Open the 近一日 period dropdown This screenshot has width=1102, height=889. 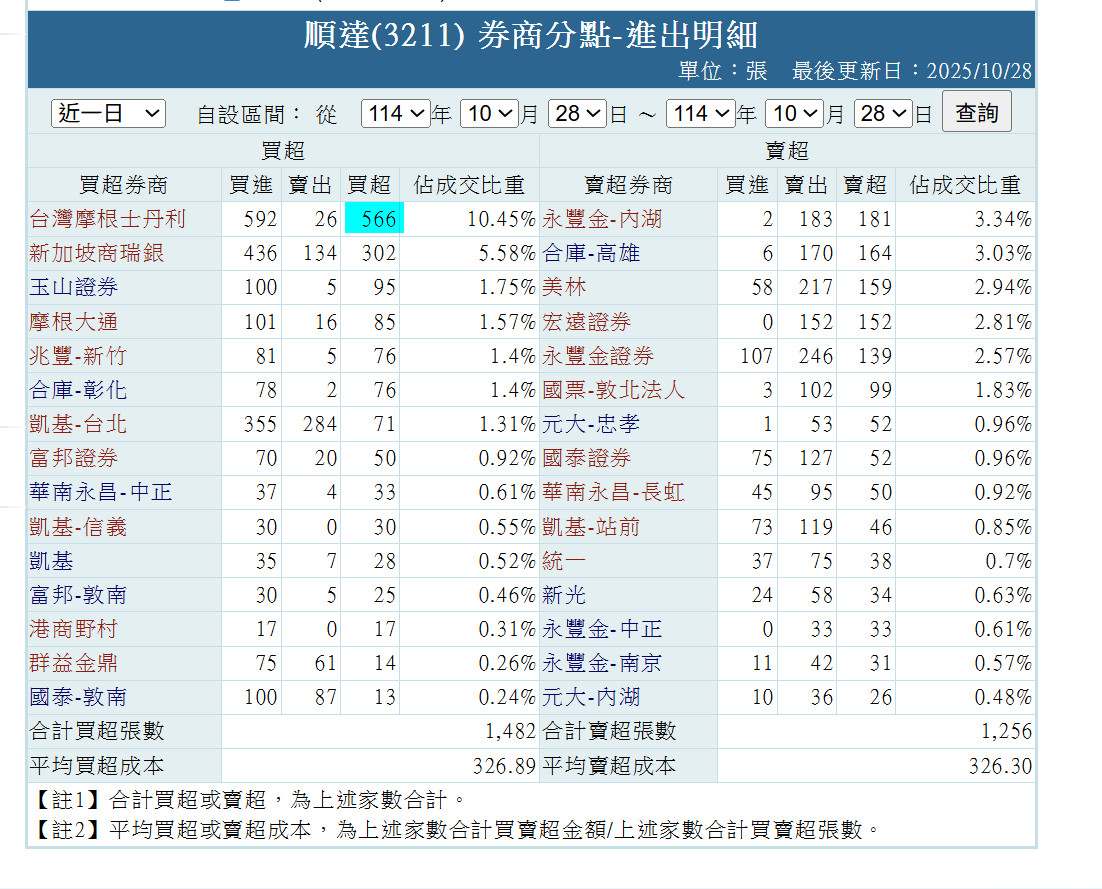click(108, 113)
